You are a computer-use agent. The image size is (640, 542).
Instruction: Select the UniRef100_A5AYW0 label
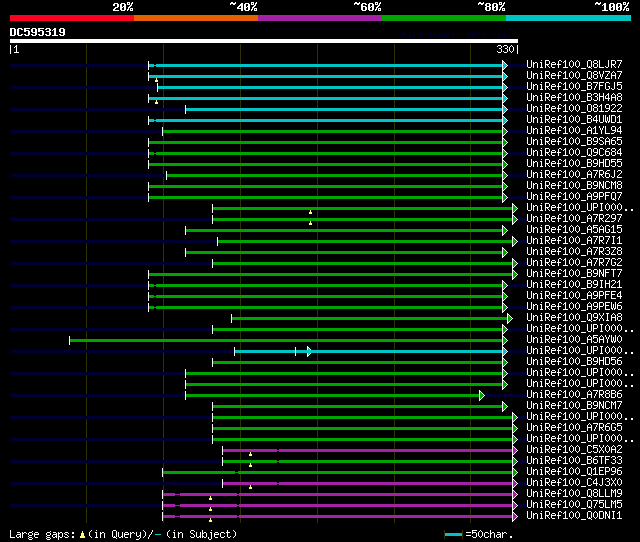[574, 340]
